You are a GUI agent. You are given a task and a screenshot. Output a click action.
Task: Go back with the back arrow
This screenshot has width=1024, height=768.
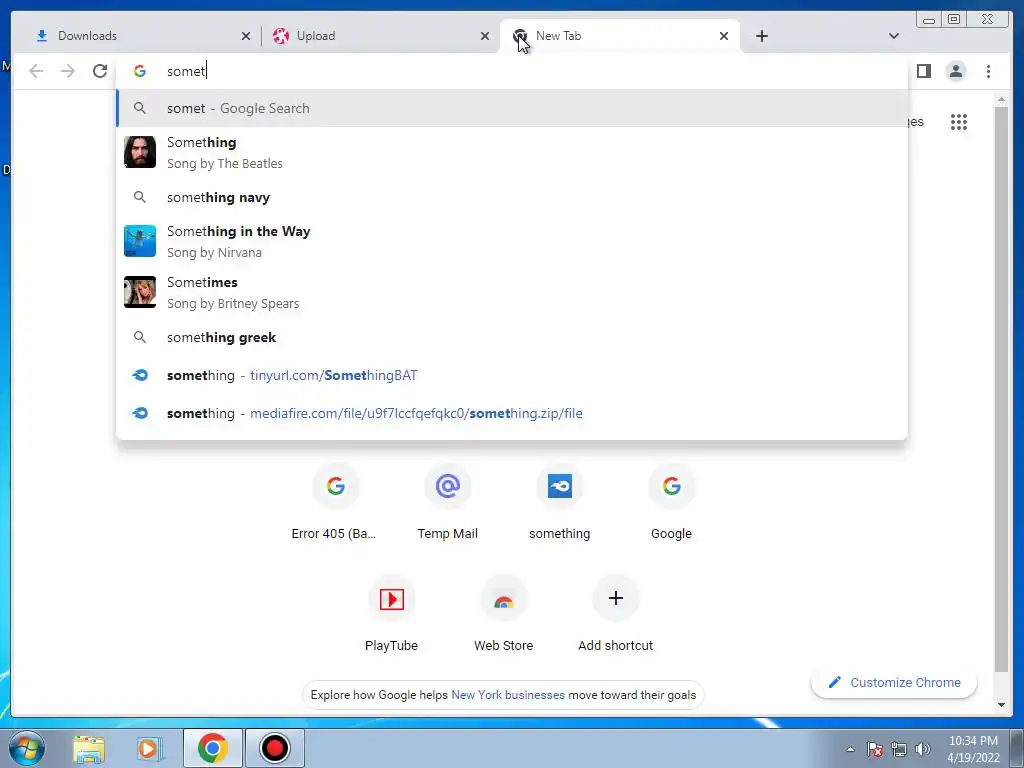[36, 71]
